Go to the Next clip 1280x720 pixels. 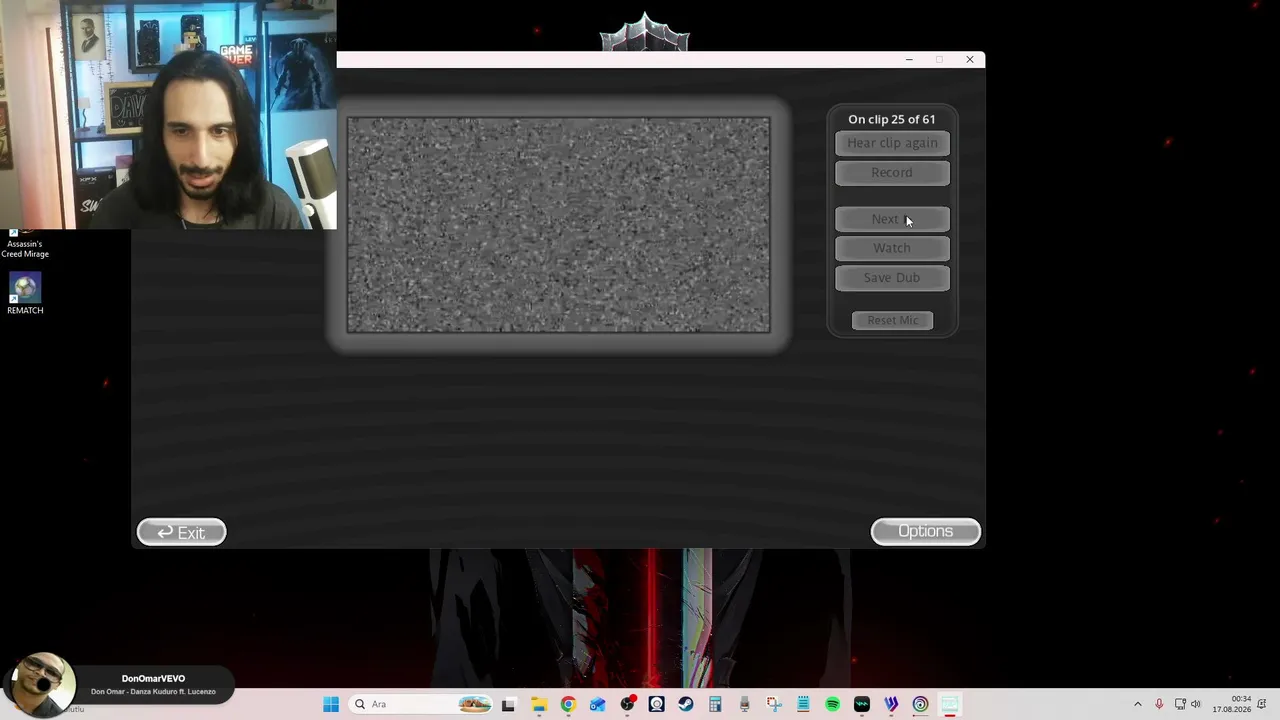tap(892, 219)
